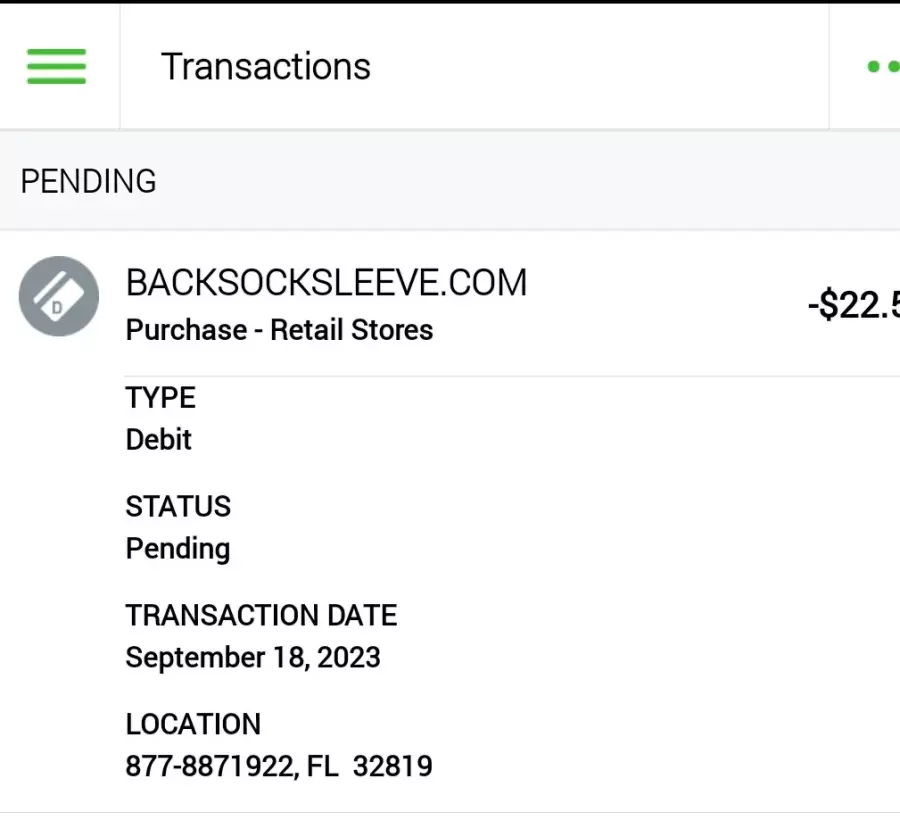Screen dimensions: 900x820
Task: Select the LOCATION label
Action: (193, 724)
